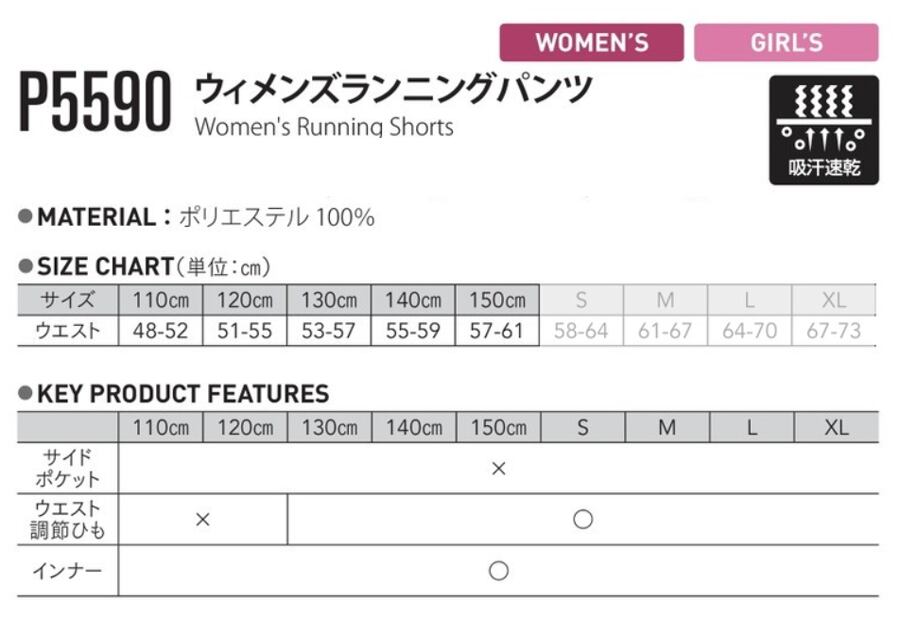The image size is (900, 617).
Task: Click the ○ mark in the インナー row
Action: click(499, 571)
